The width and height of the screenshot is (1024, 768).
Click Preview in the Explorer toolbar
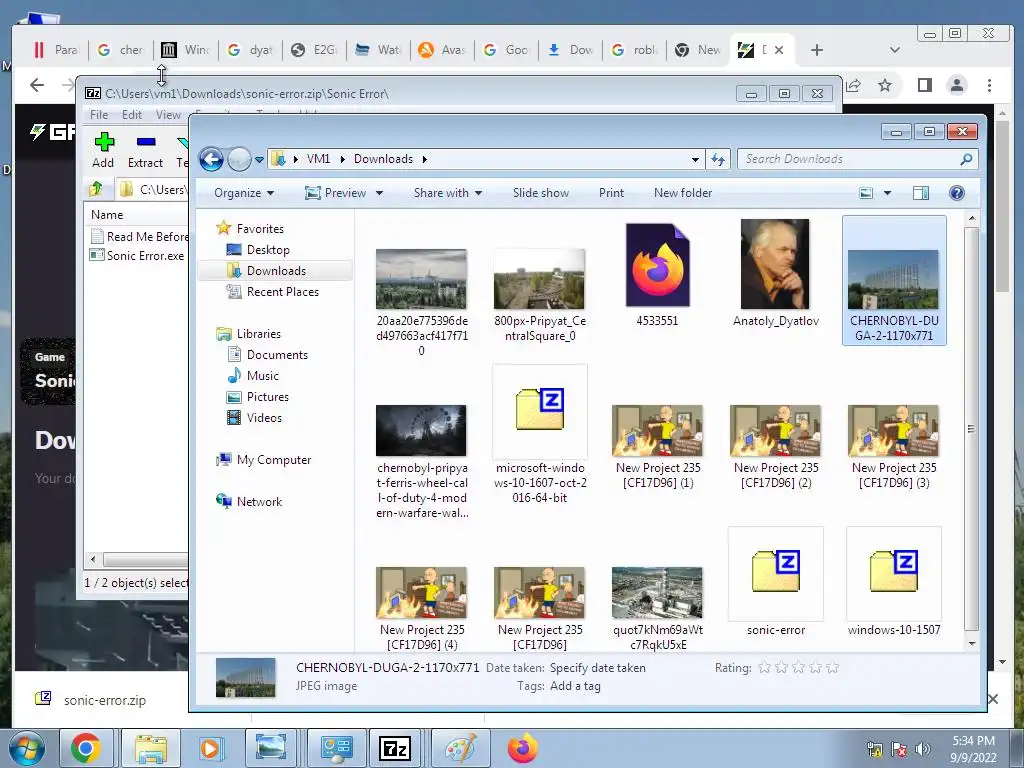point(336,193)
